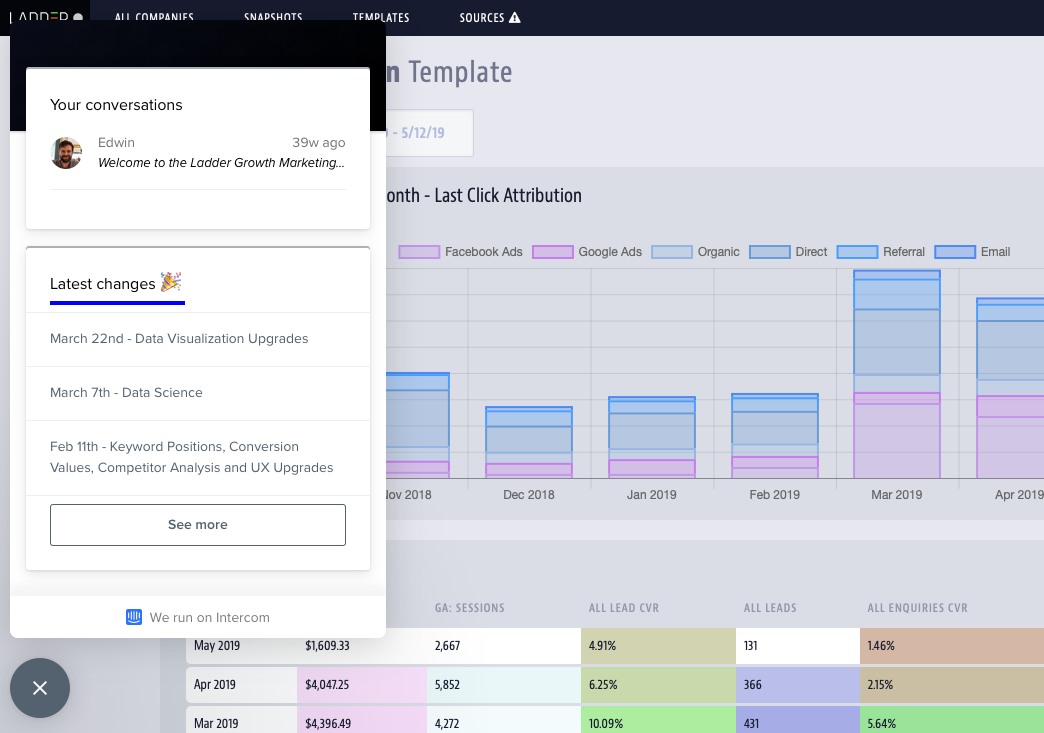
Task: Click the warning triangle next to SOURCES
Action: 515,16
